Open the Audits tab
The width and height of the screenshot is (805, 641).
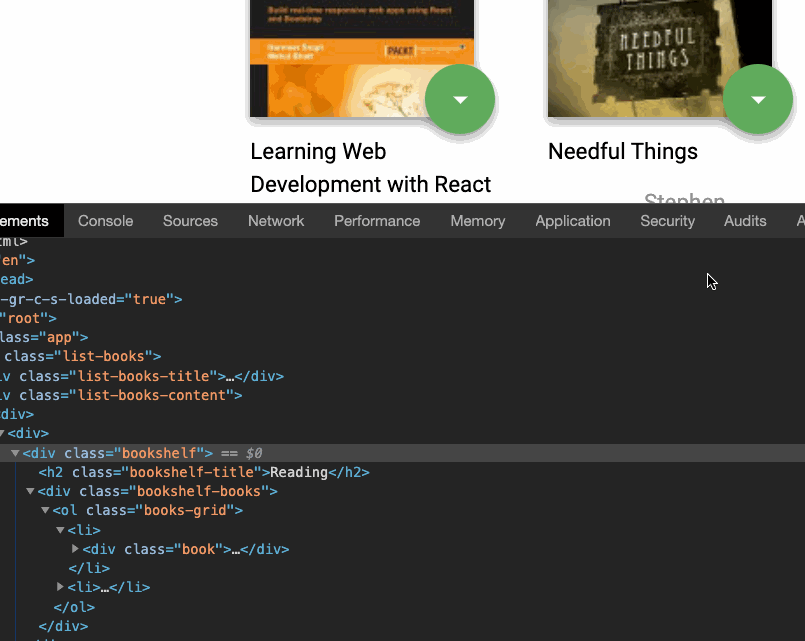[x=745, y=221]
